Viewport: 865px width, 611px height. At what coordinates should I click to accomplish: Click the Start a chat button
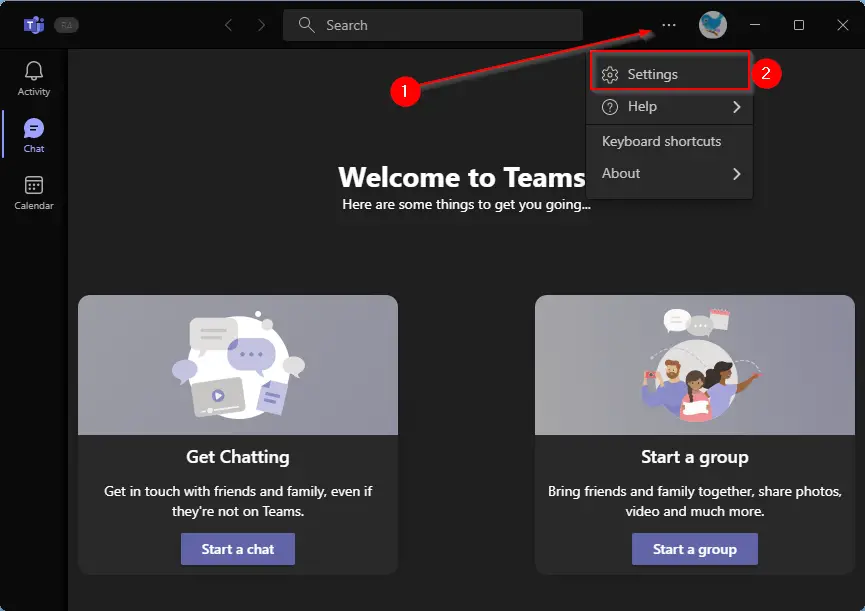point(238,549)
